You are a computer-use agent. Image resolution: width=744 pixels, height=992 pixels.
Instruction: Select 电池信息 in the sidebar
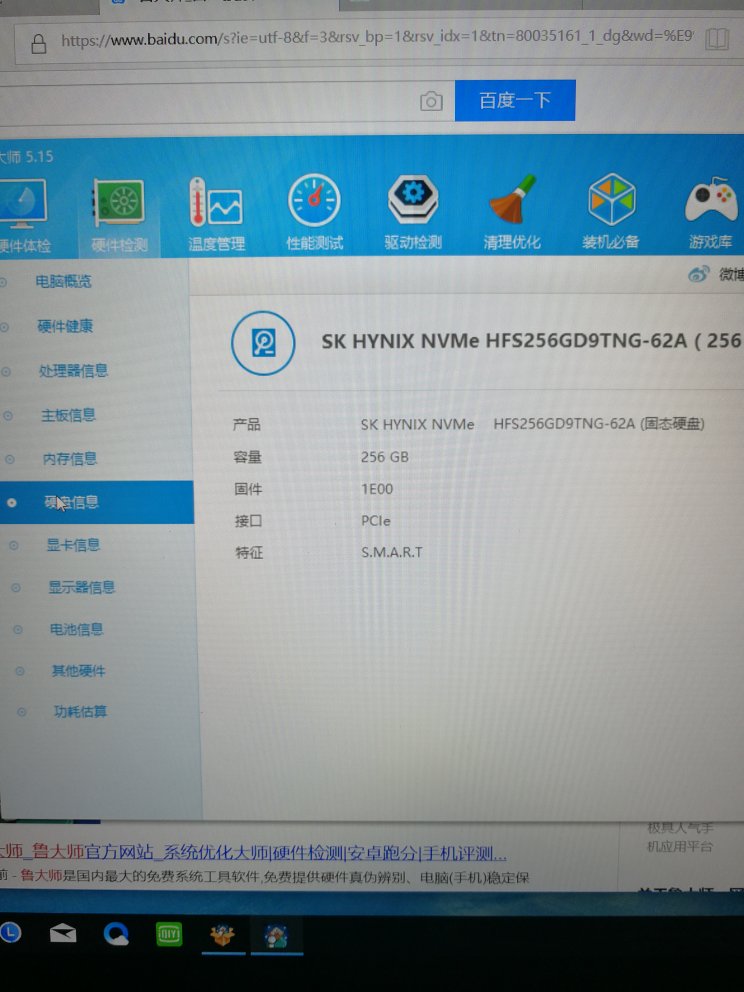pyautogui.click(x=77, y=629)
